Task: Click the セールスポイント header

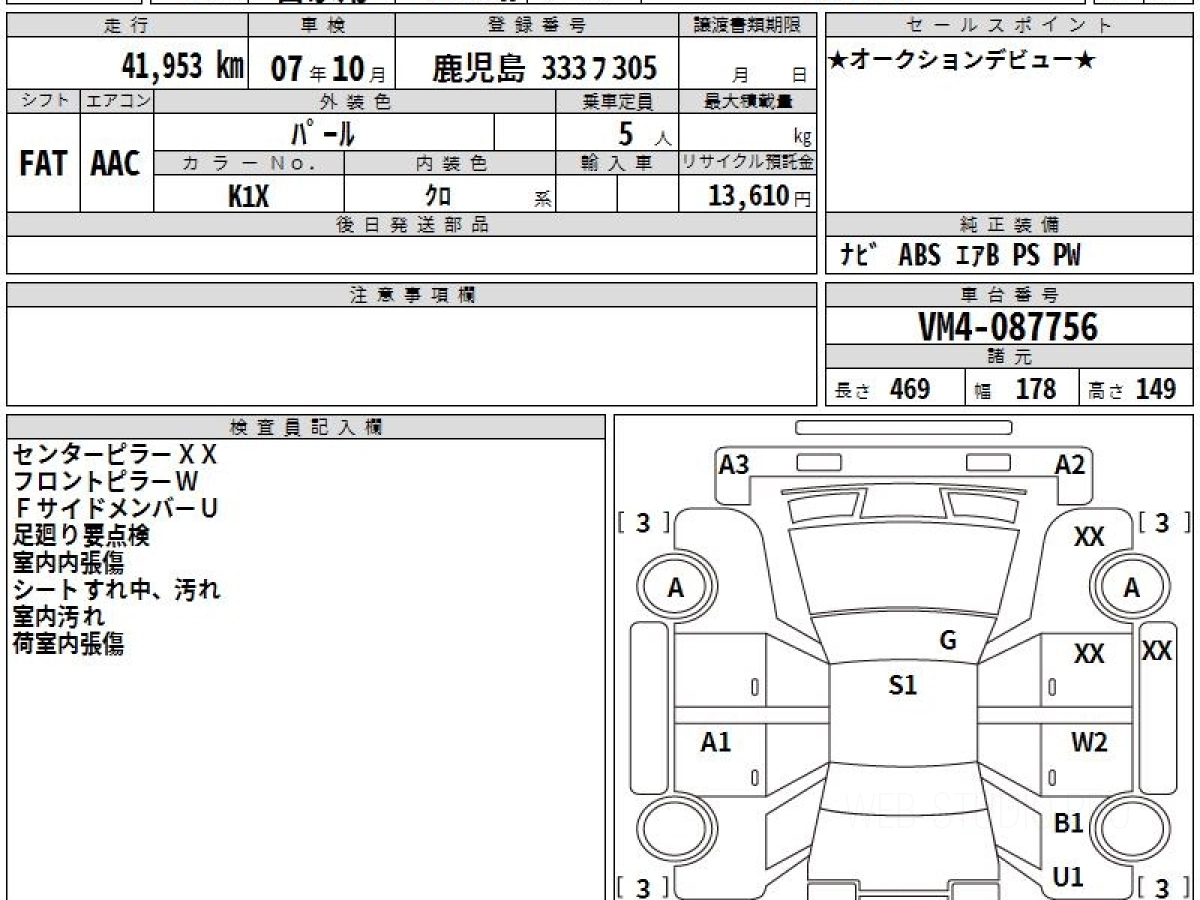Action: click(1009, 26)
